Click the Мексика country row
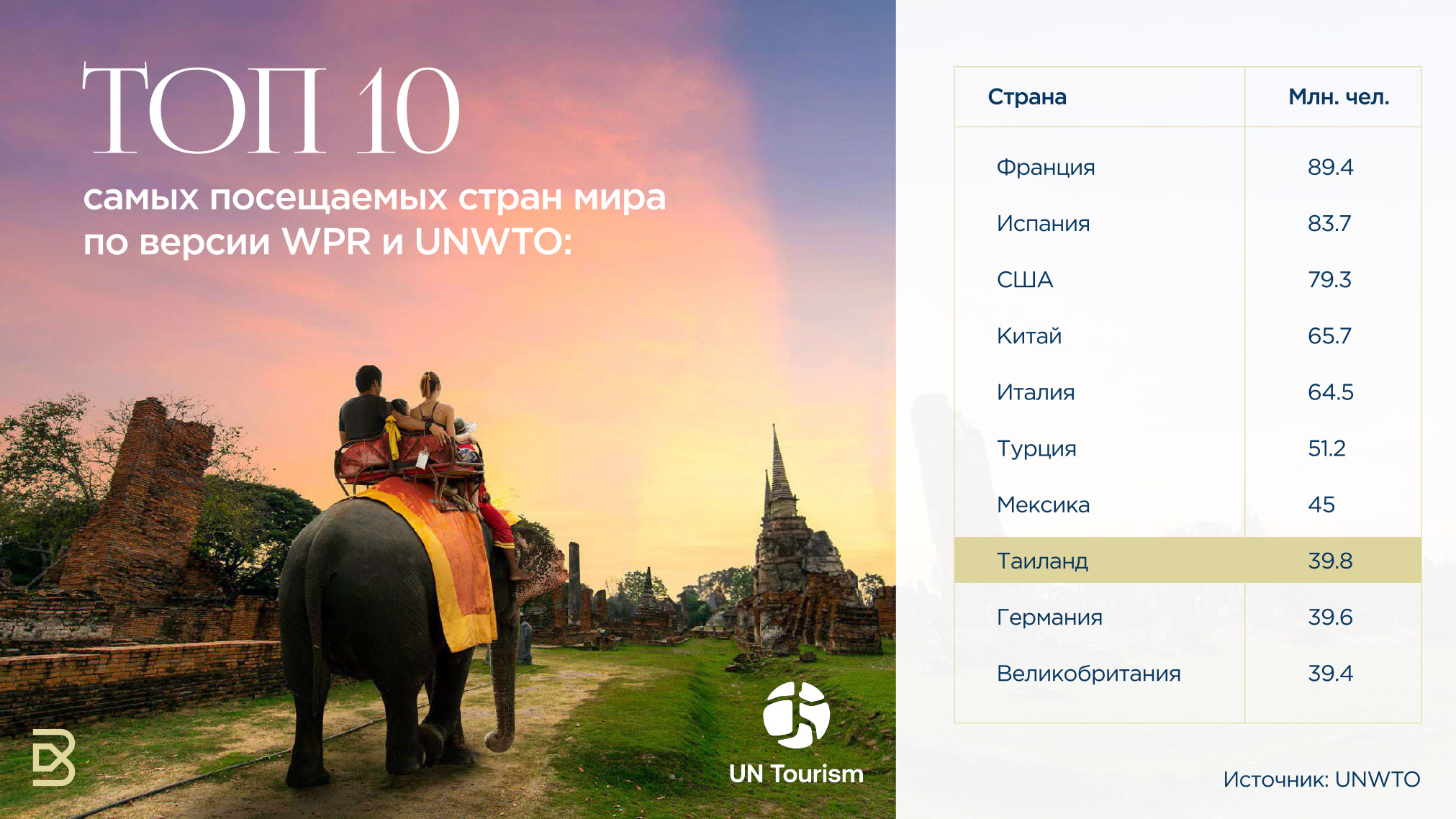This screenshot has width=1456, height=819. coord(1043,505)
